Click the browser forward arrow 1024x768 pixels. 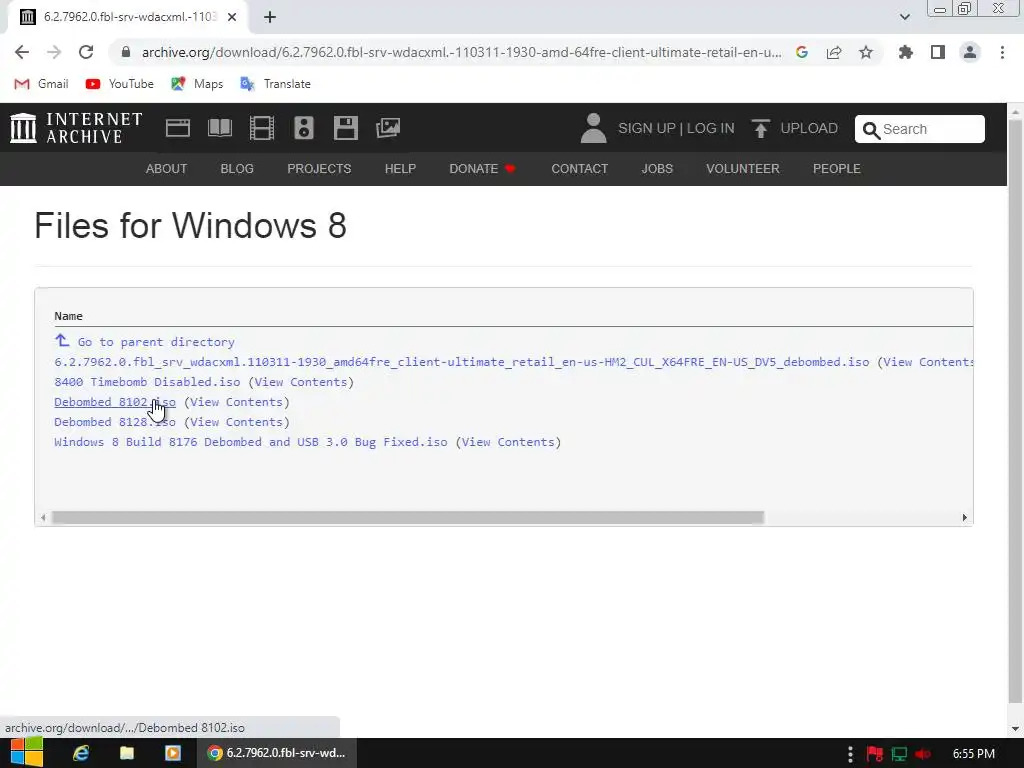pos(54,52)
